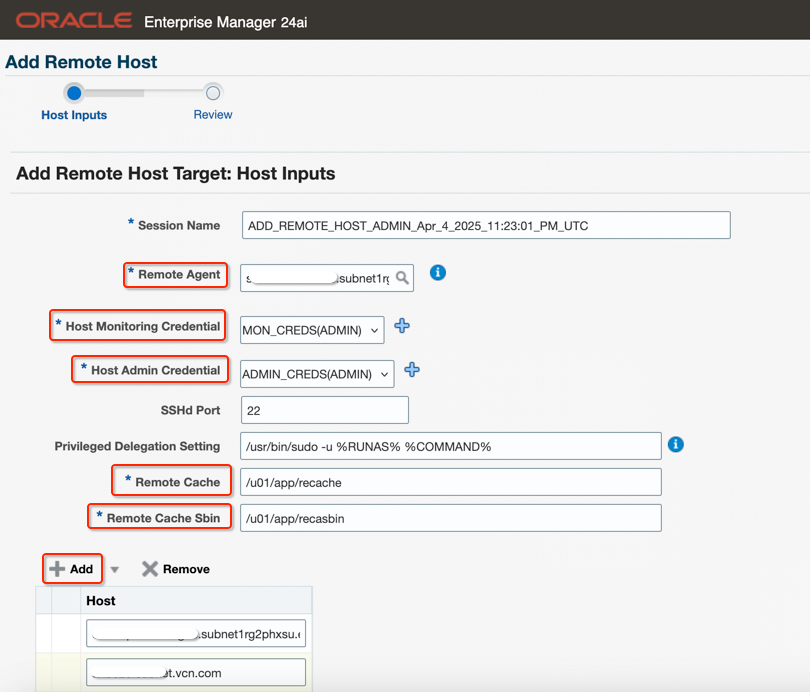Click the info icon beside Remote Agent
This screenshot has height=692, width=810.
437,272
